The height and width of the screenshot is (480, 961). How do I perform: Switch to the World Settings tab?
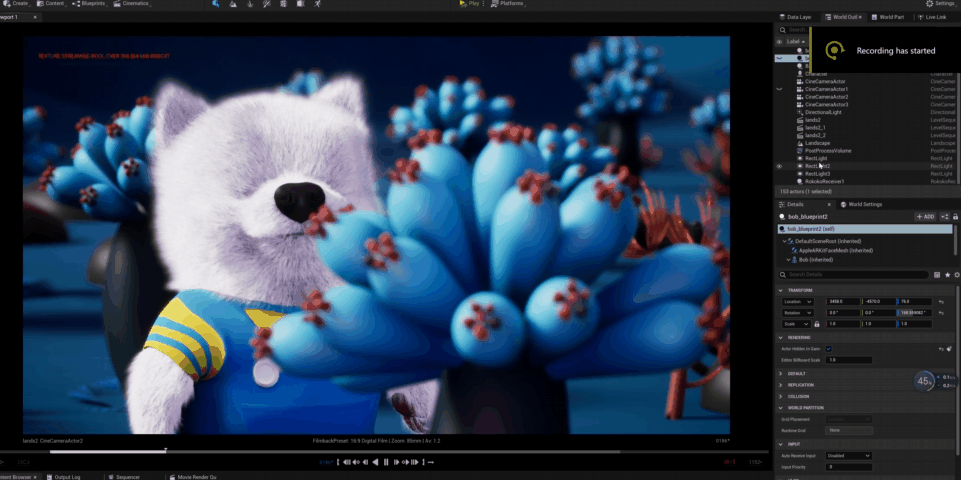click(x=860, y=204)
